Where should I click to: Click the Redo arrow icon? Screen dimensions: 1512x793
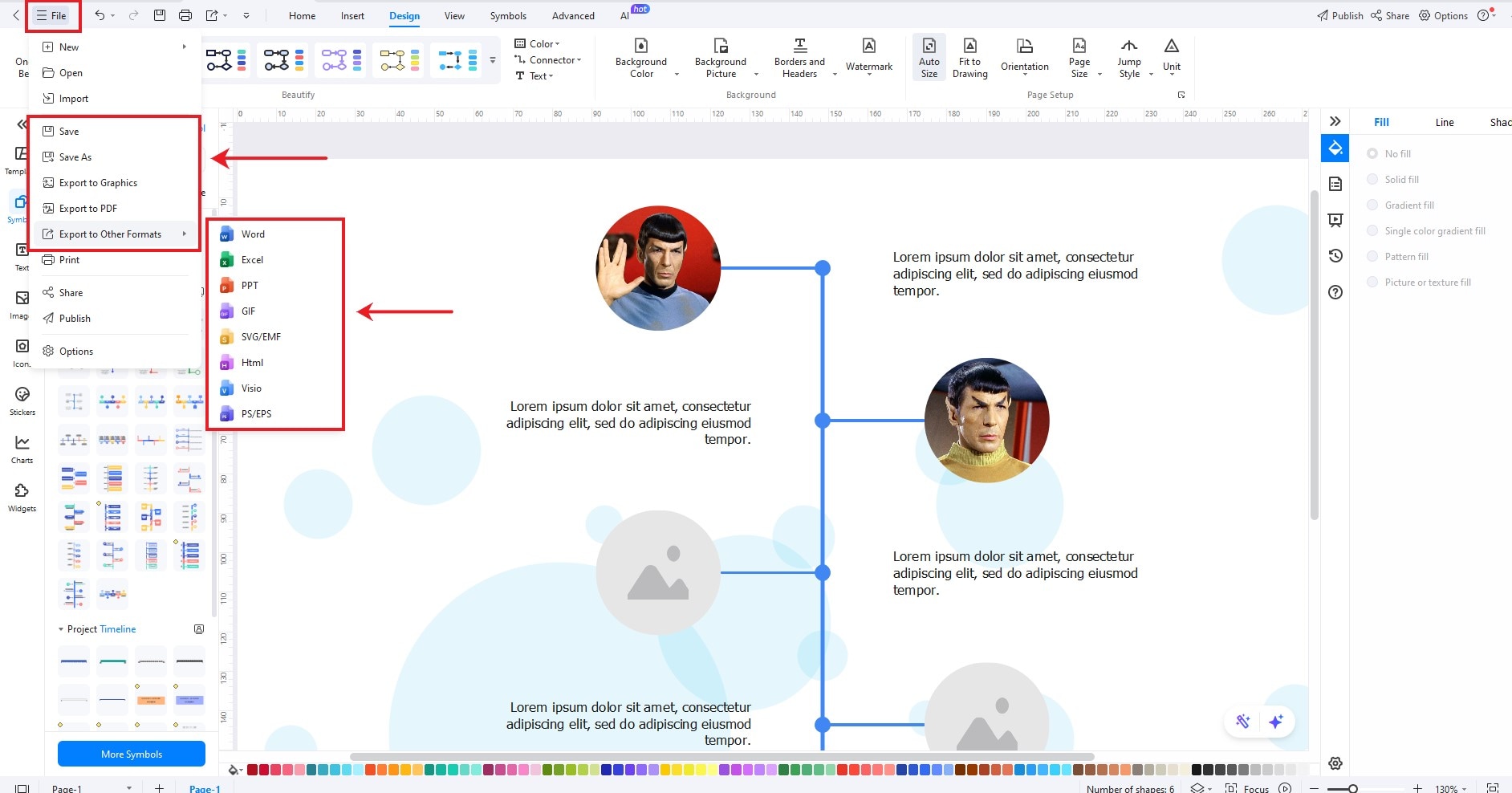(x=133, y=15)
